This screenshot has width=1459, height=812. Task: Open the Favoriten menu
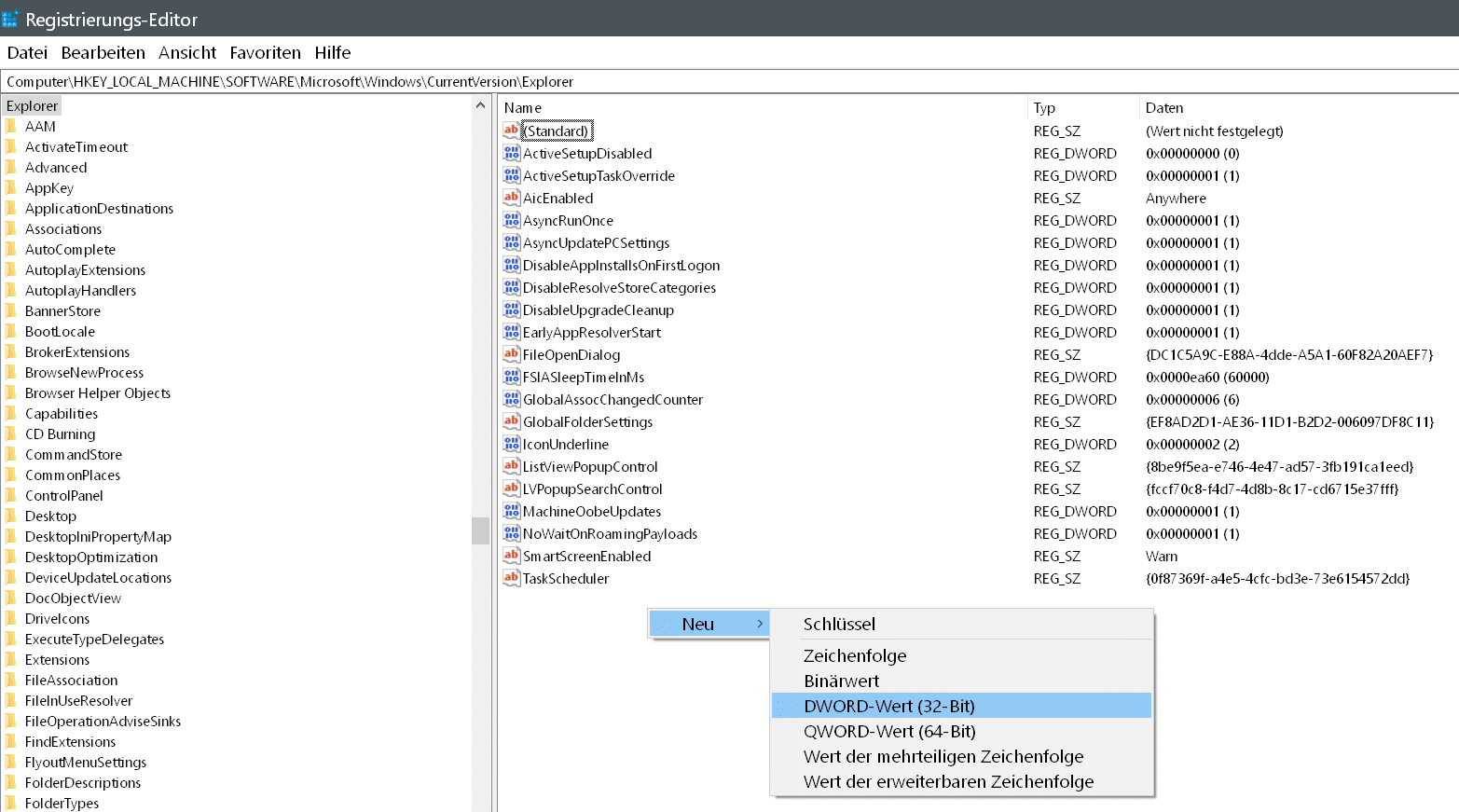265,53
